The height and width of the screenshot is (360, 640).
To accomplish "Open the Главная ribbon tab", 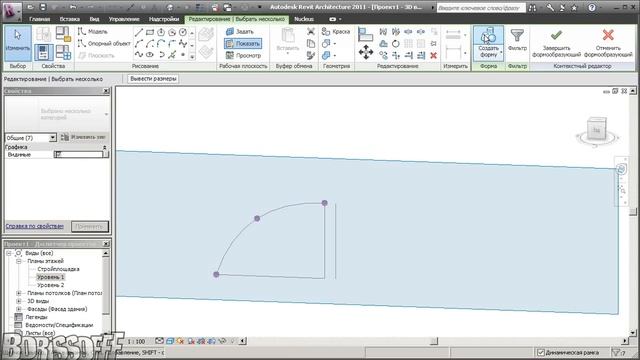I will point(40,19).
